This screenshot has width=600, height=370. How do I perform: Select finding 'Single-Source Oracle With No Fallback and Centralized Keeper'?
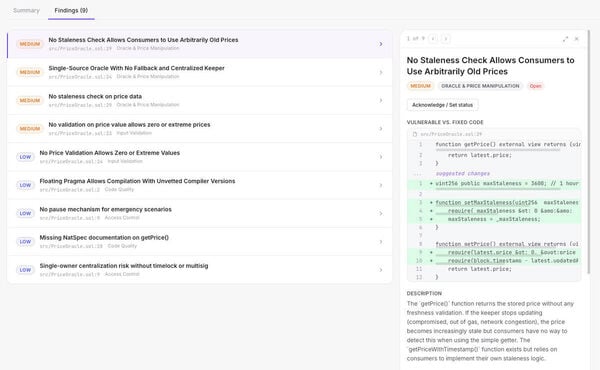click(200, 72)
